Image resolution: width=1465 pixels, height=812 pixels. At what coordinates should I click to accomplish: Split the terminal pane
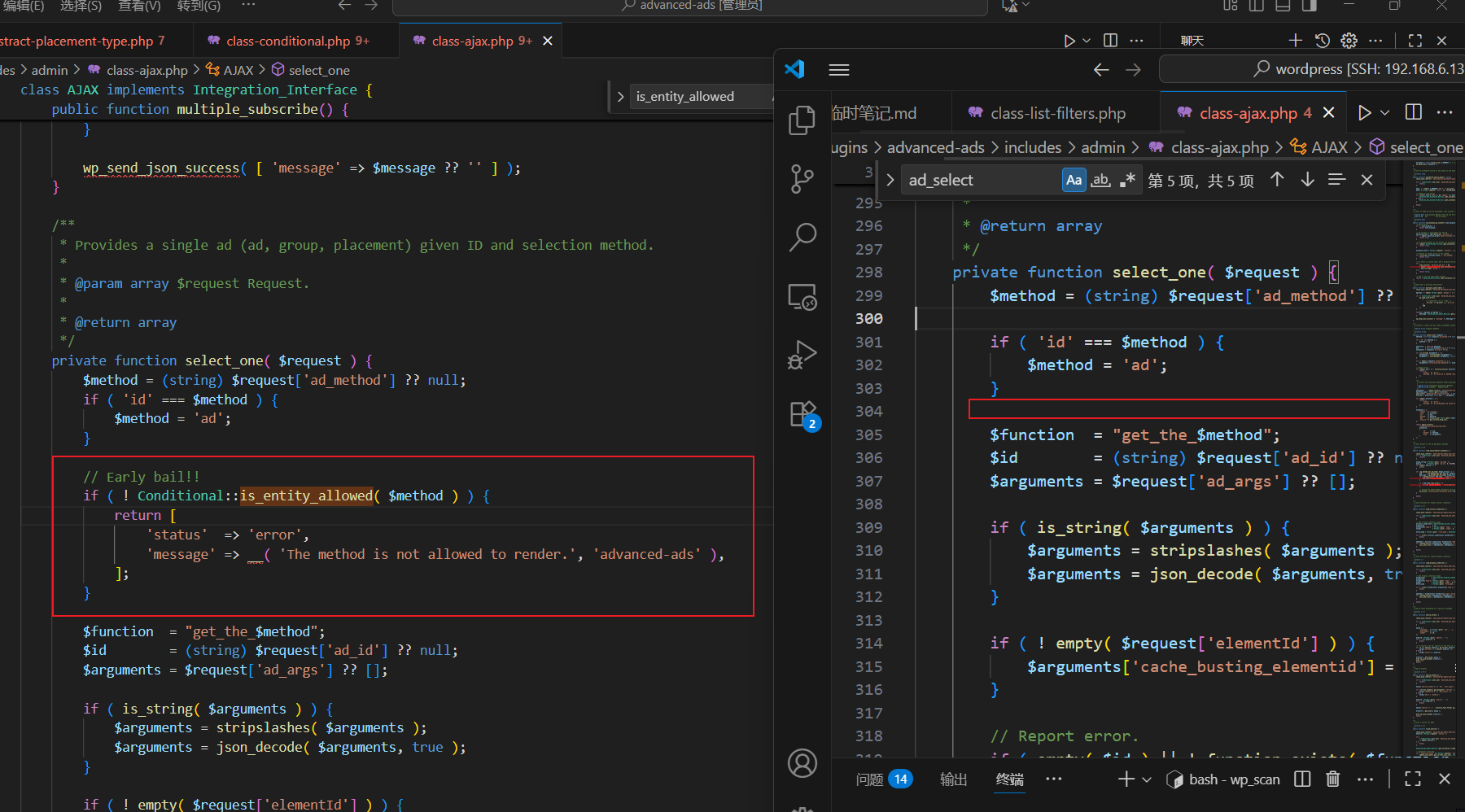[1302, 779]
